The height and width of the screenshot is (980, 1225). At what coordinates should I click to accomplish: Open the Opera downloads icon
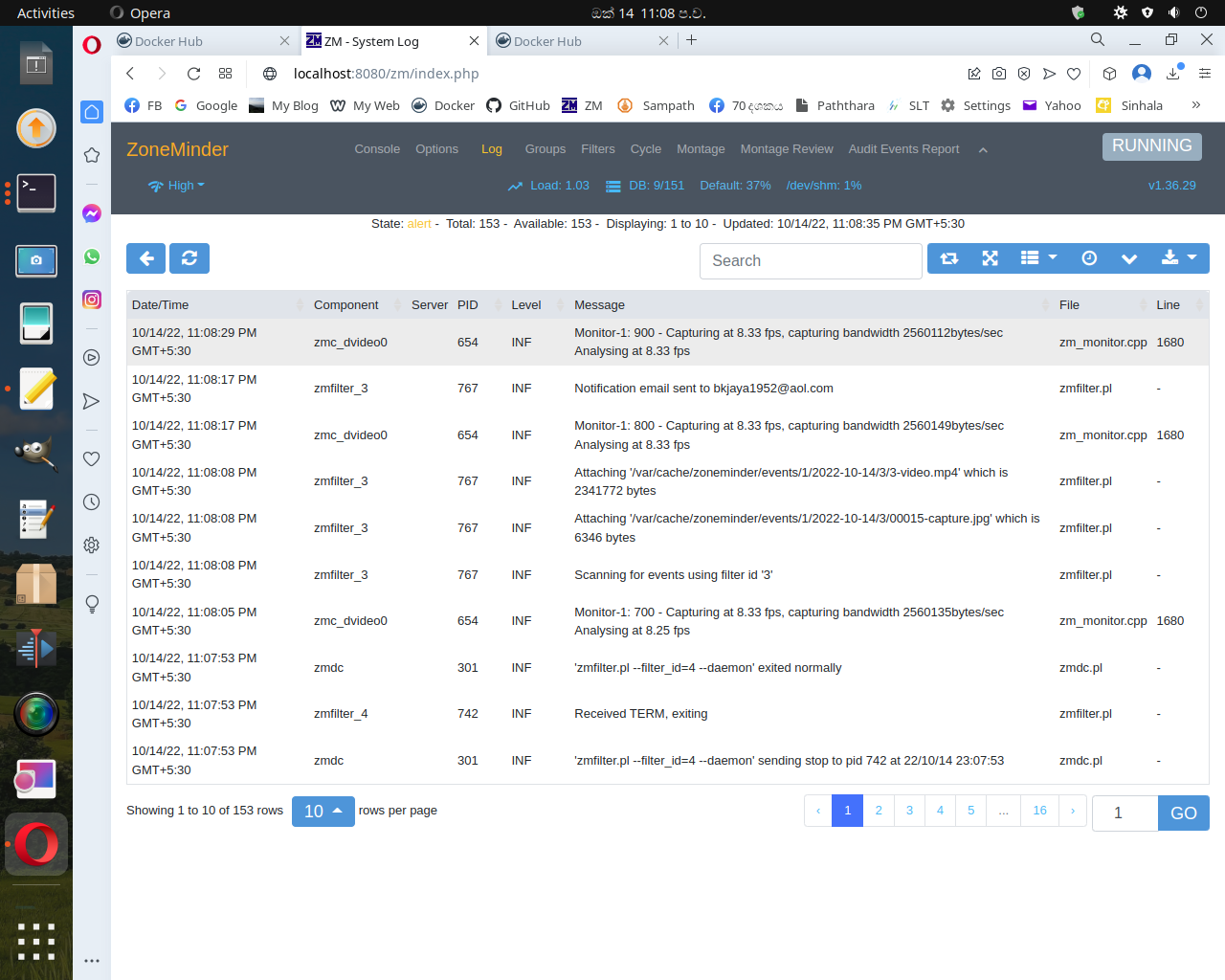[x=1173, y=74]
